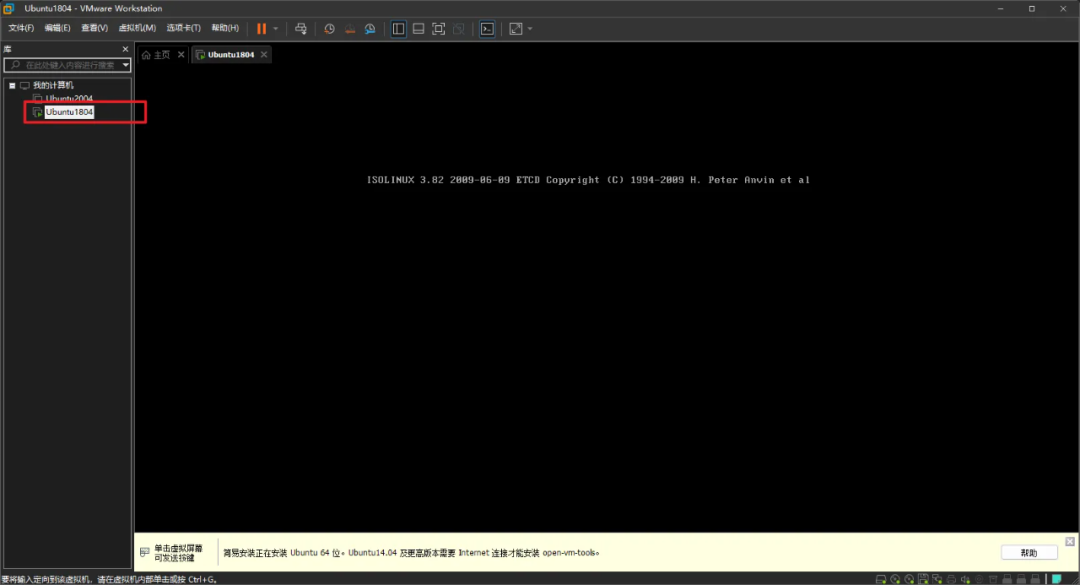This screenshot has width=1080, height=585.
Task: Close the 库 library panel
Action: tap(125, 49)
